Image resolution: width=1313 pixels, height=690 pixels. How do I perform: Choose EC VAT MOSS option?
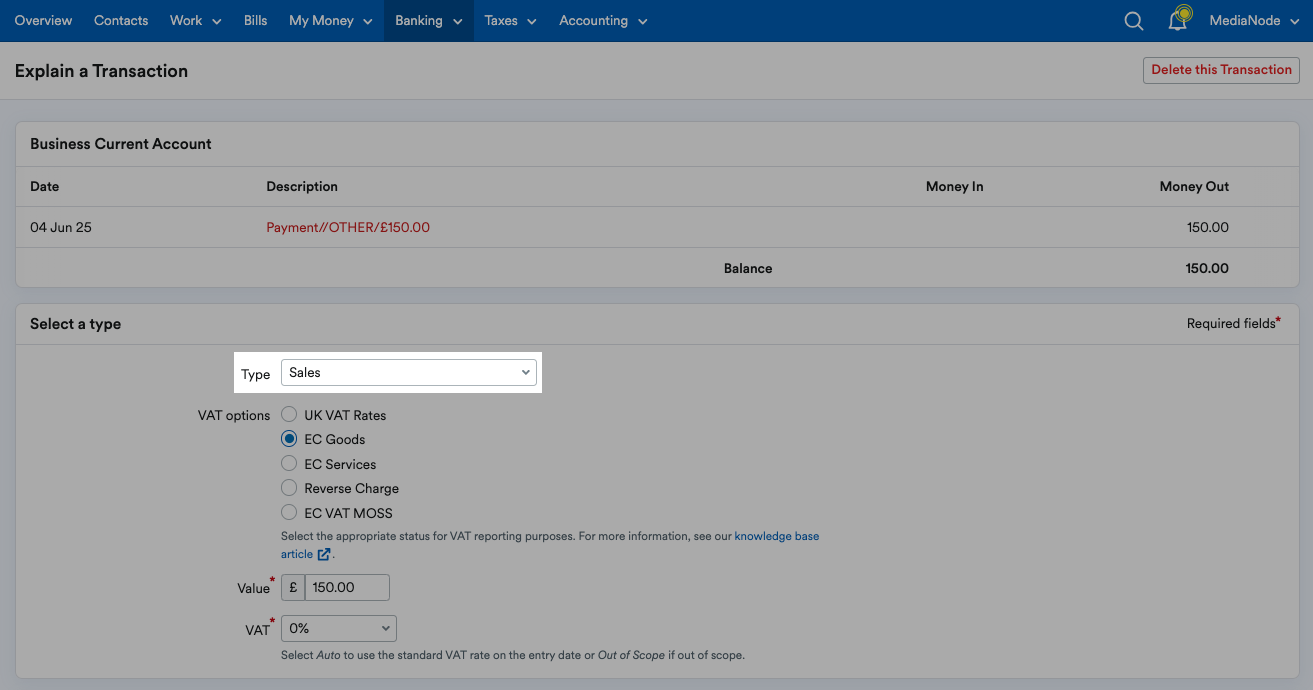289,513
